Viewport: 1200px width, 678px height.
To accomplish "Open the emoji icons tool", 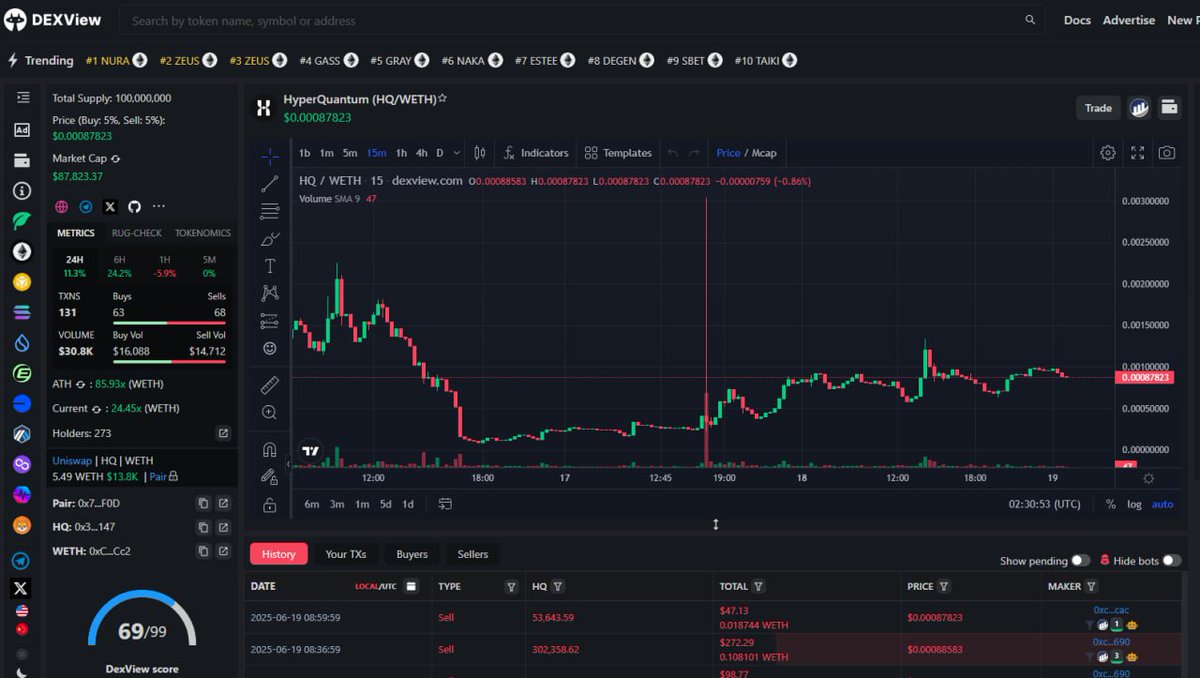I will click(x=269, y=348).
